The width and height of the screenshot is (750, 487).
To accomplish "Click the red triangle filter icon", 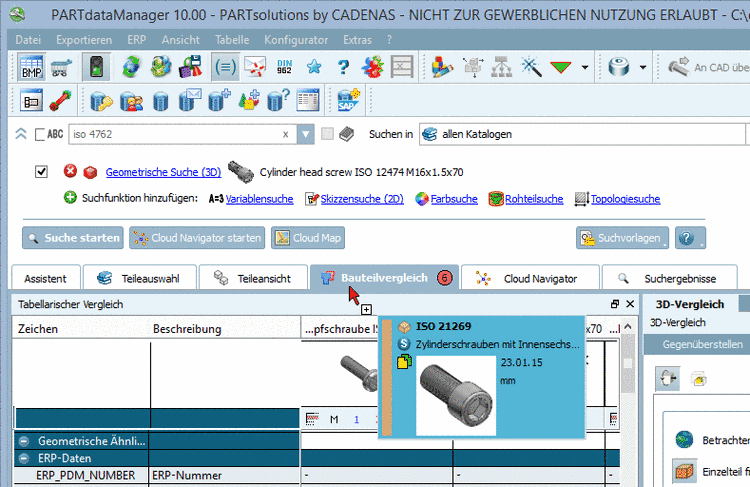I will coord(561,67).
